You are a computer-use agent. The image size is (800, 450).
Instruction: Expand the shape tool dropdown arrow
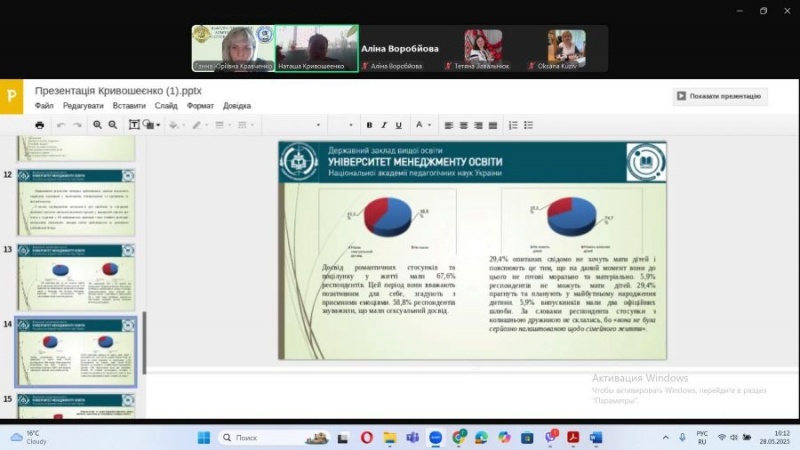coord(158,125)
